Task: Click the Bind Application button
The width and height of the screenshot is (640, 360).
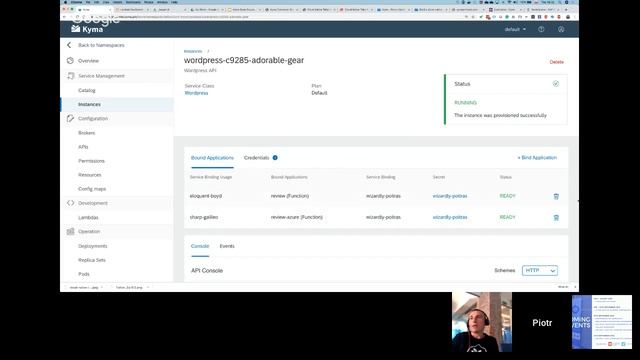Action: (x=537, y=158)
